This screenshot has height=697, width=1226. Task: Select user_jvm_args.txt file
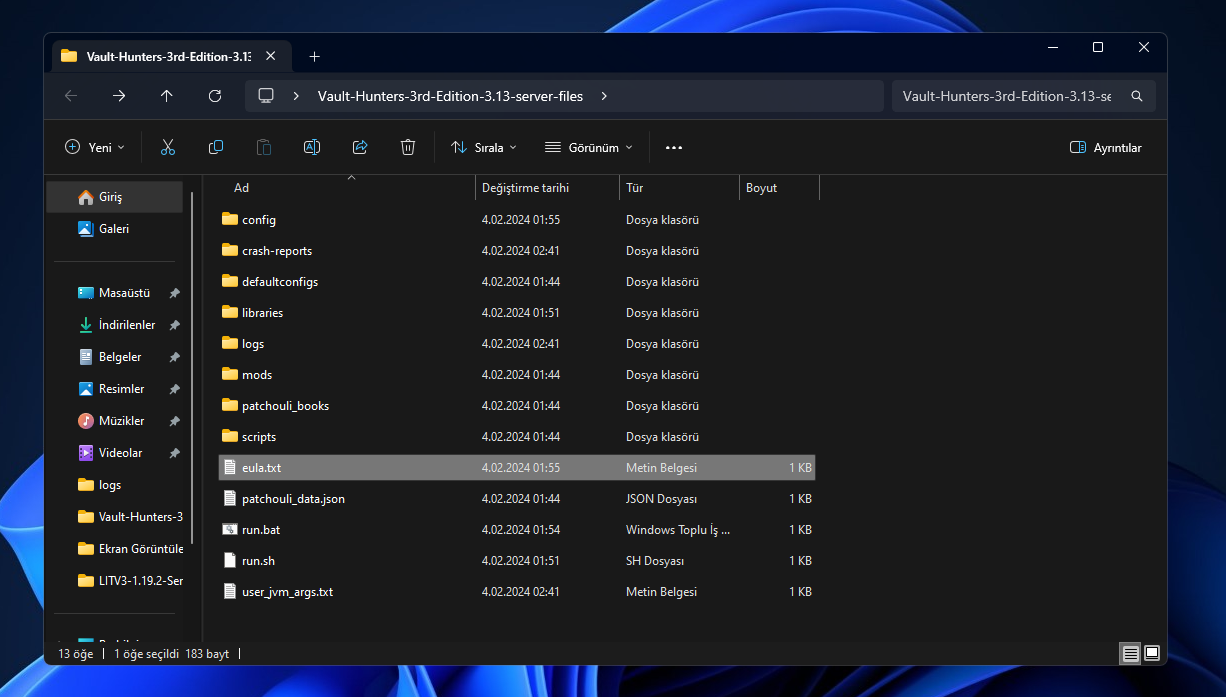point(517,591)
